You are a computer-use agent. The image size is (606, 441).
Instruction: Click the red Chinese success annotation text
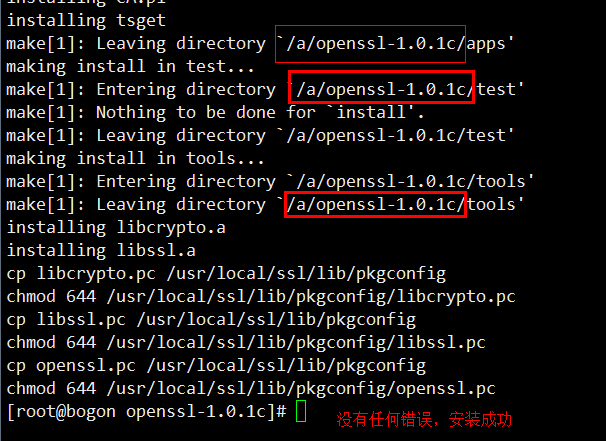pyautogui.click(x=424, y=419)
